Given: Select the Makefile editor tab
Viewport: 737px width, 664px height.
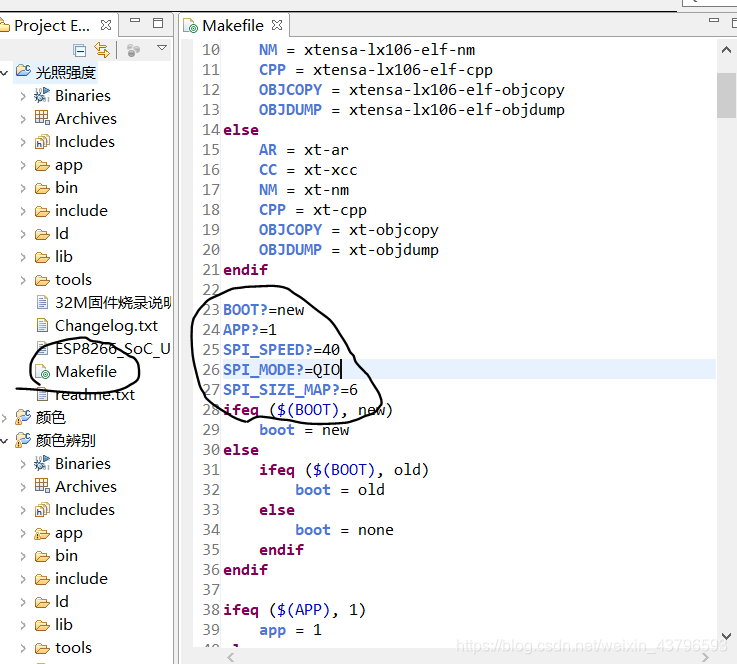Looking at the screenshot, I should click(x=233, y=25).
